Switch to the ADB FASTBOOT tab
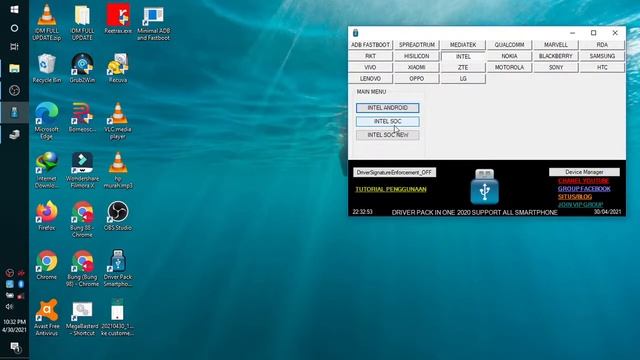 [371, 44]
